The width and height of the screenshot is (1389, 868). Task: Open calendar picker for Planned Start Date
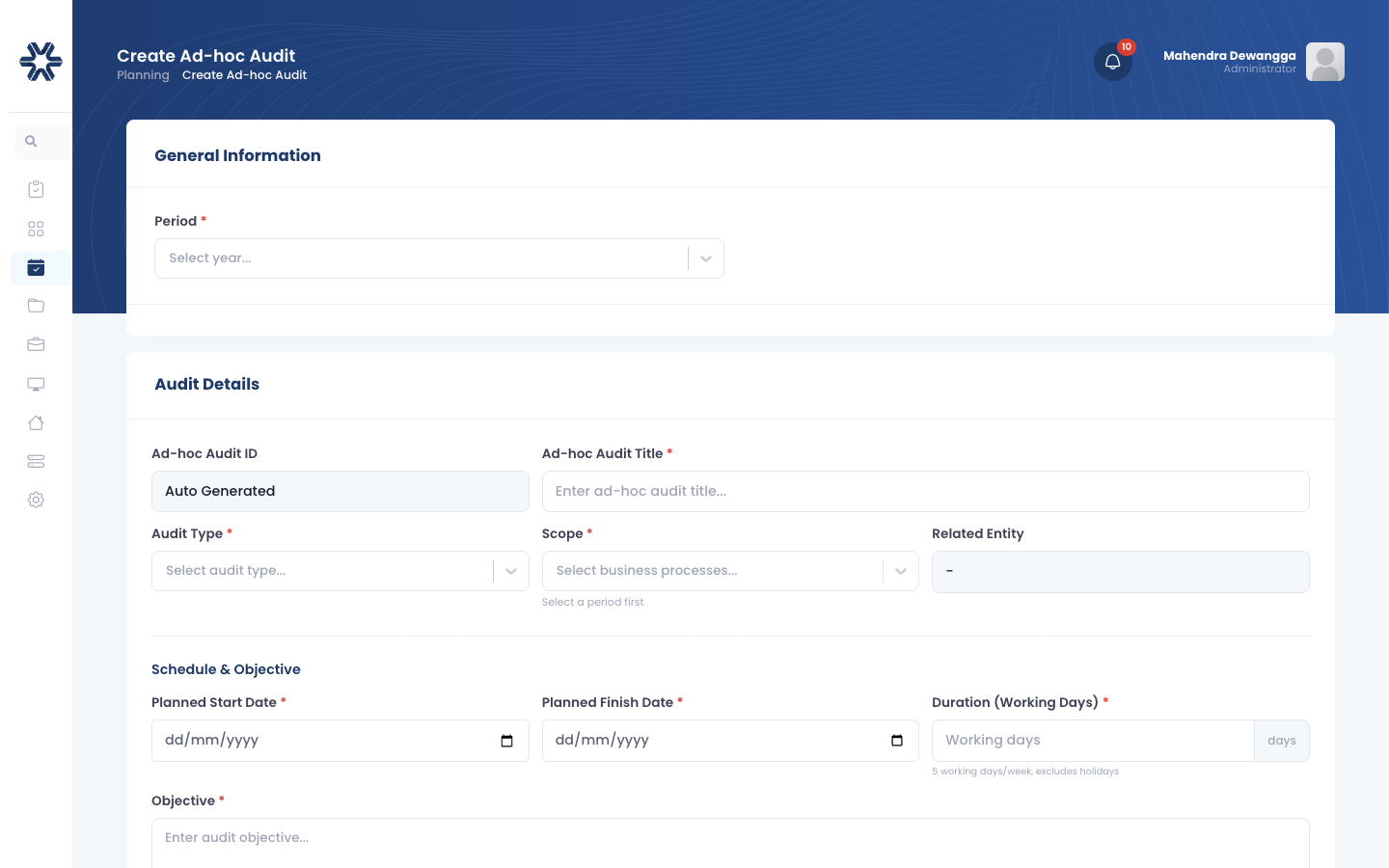507,741
